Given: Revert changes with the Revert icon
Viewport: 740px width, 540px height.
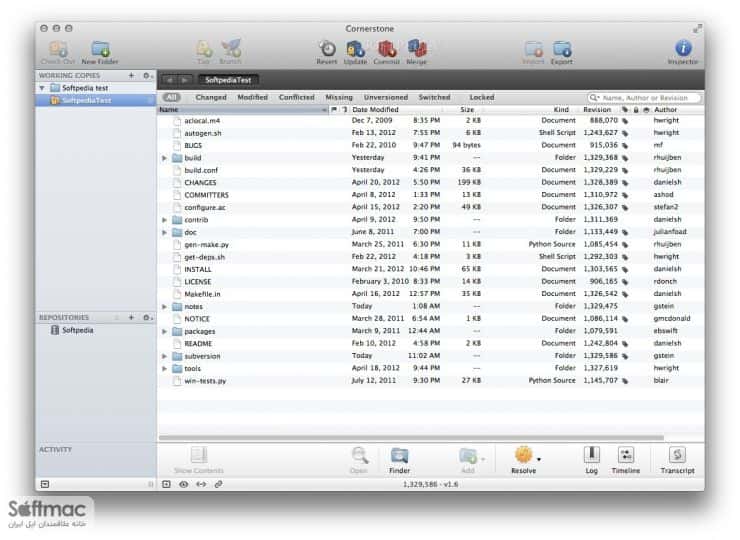Looking at the screenshot, I should (327, 49).
